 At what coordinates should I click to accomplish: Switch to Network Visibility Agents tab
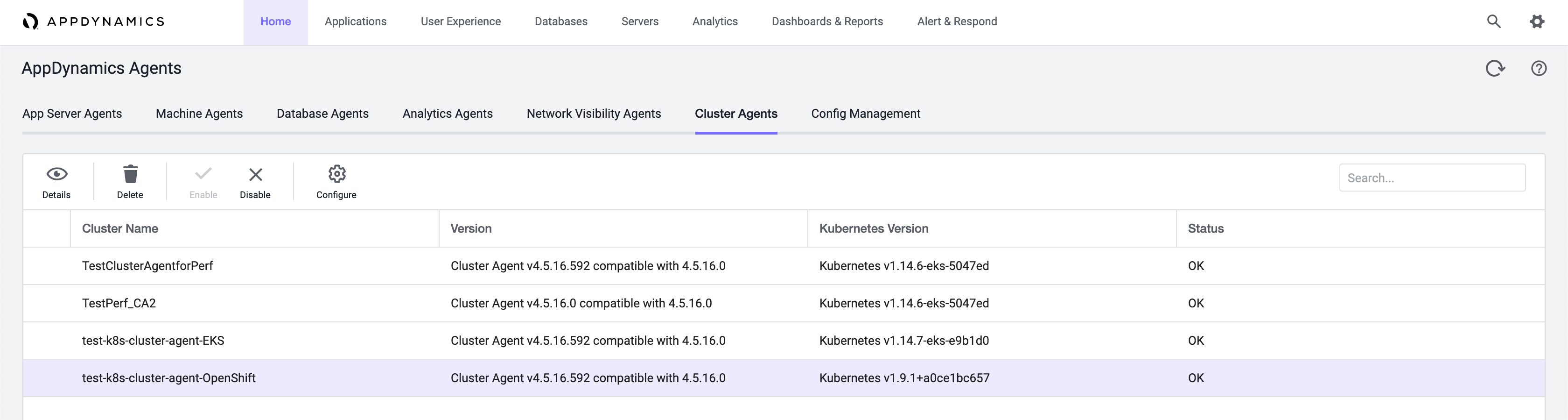(x=594, y=114)
